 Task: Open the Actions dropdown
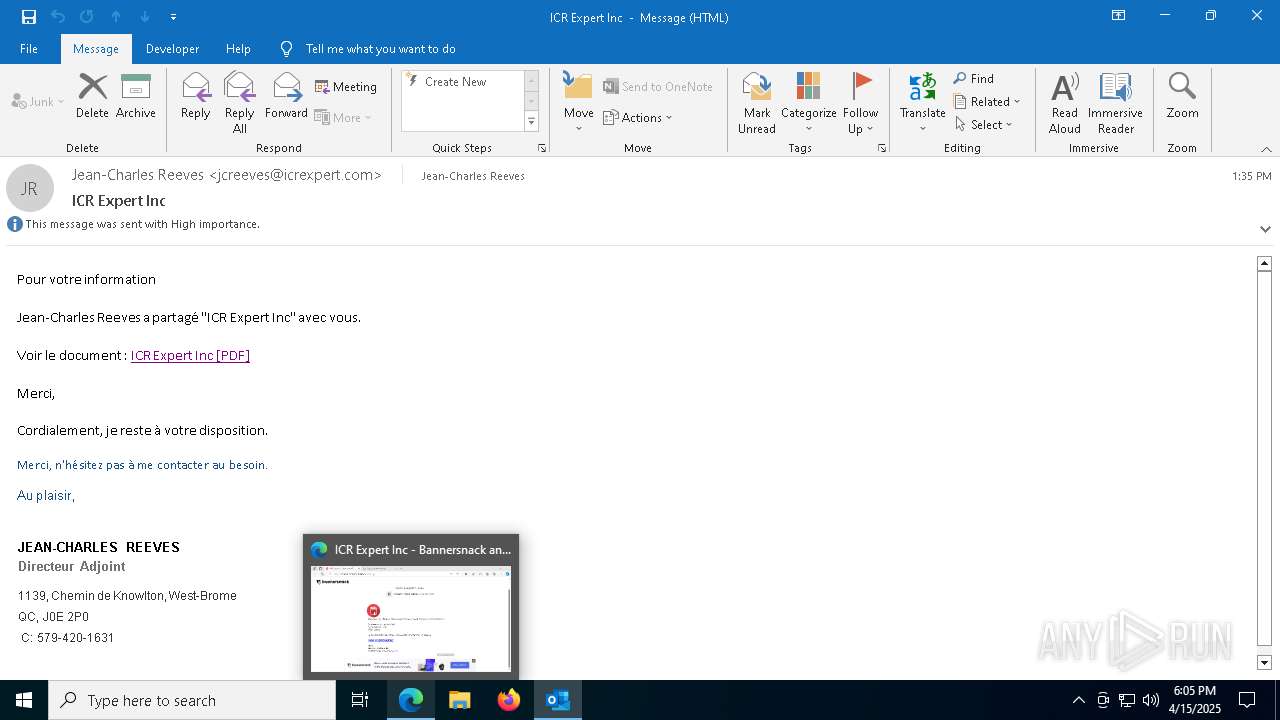point(638,117)
